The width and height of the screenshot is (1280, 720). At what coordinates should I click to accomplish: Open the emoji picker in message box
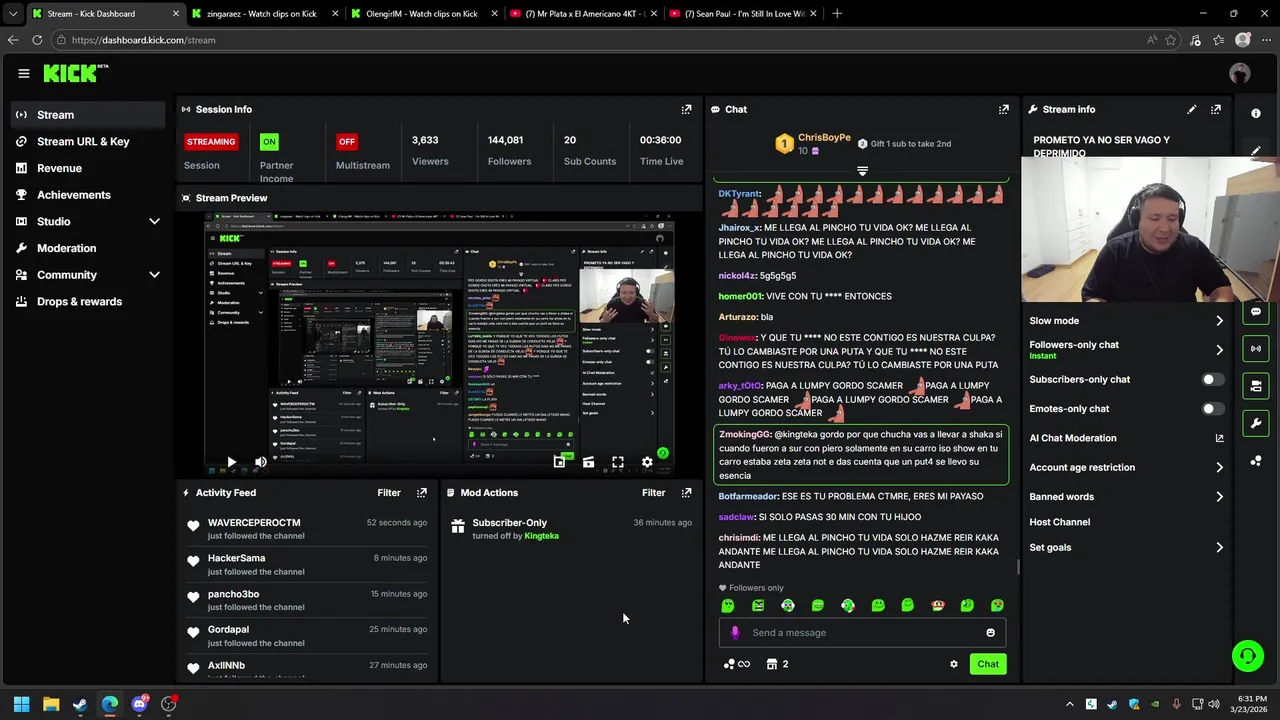(x=991, y=632)
